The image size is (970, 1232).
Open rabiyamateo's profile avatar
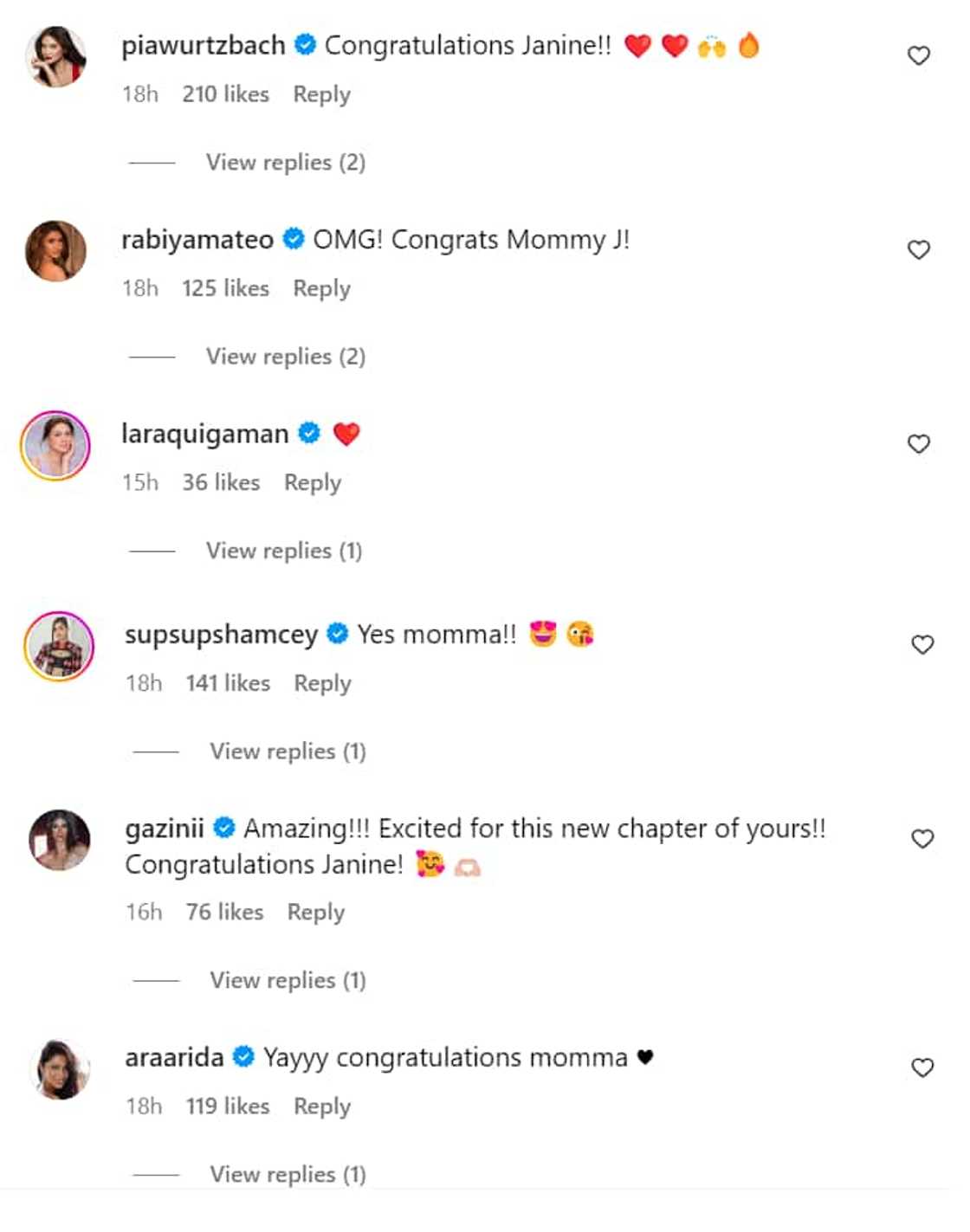tap(56, 251)
